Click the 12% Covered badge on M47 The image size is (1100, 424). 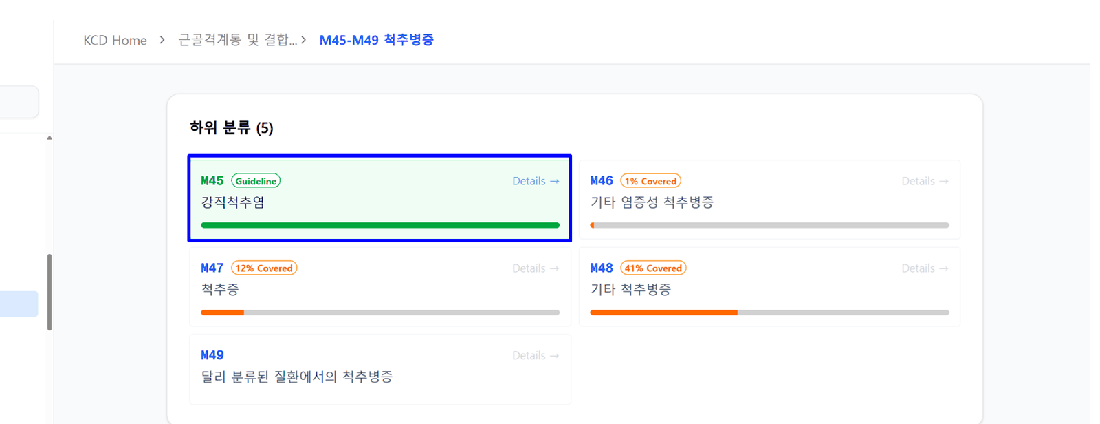click(x=264, y=268)
